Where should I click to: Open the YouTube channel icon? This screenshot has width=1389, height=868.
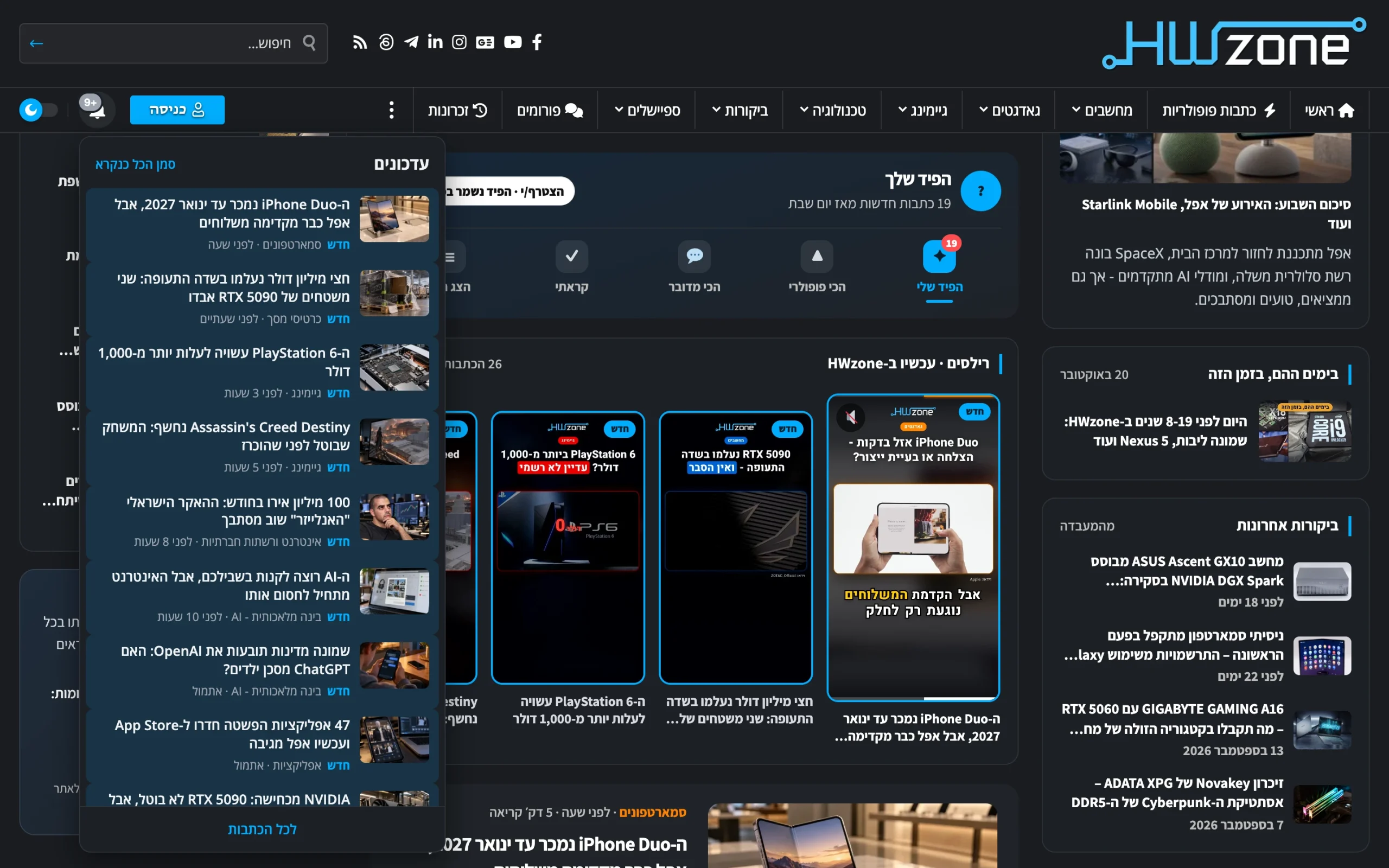tap(513, 42)
